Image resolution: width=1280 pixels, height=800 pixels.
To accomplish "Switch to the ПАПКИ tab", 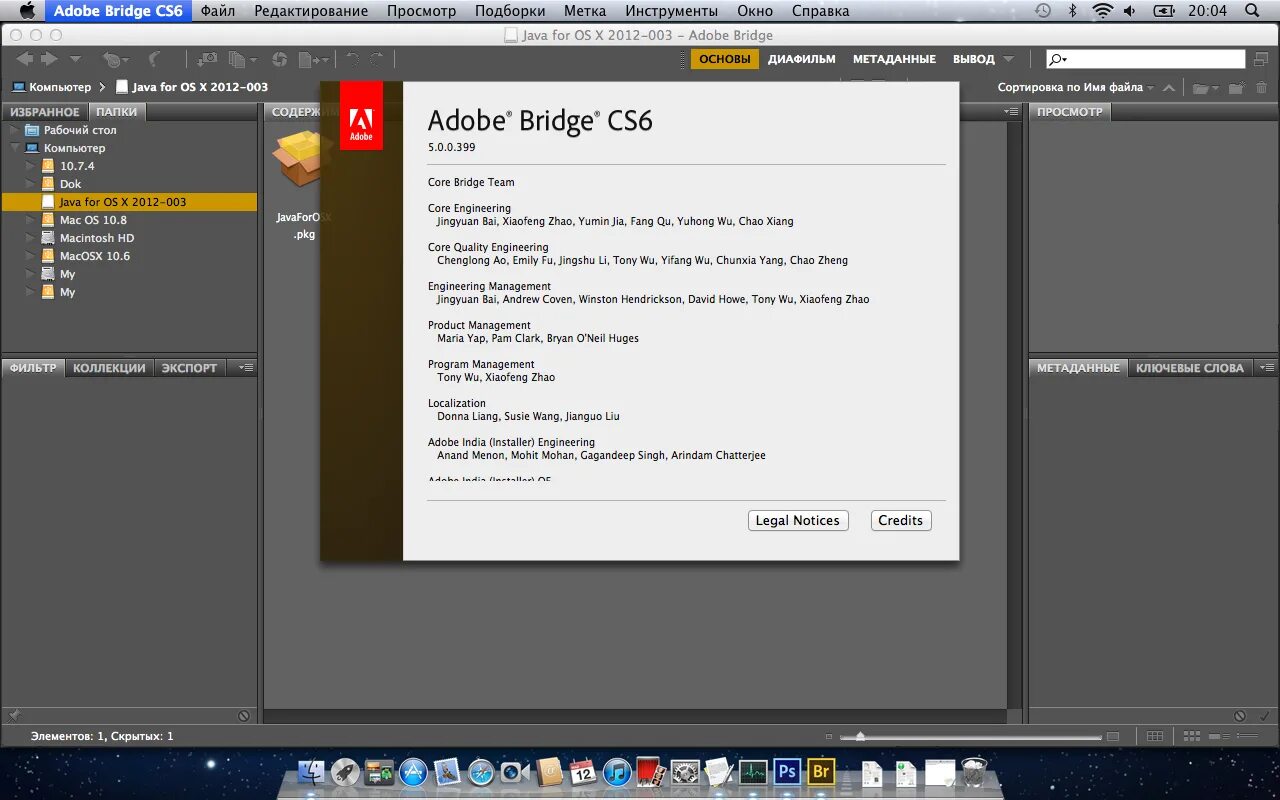I will [117, 112].
